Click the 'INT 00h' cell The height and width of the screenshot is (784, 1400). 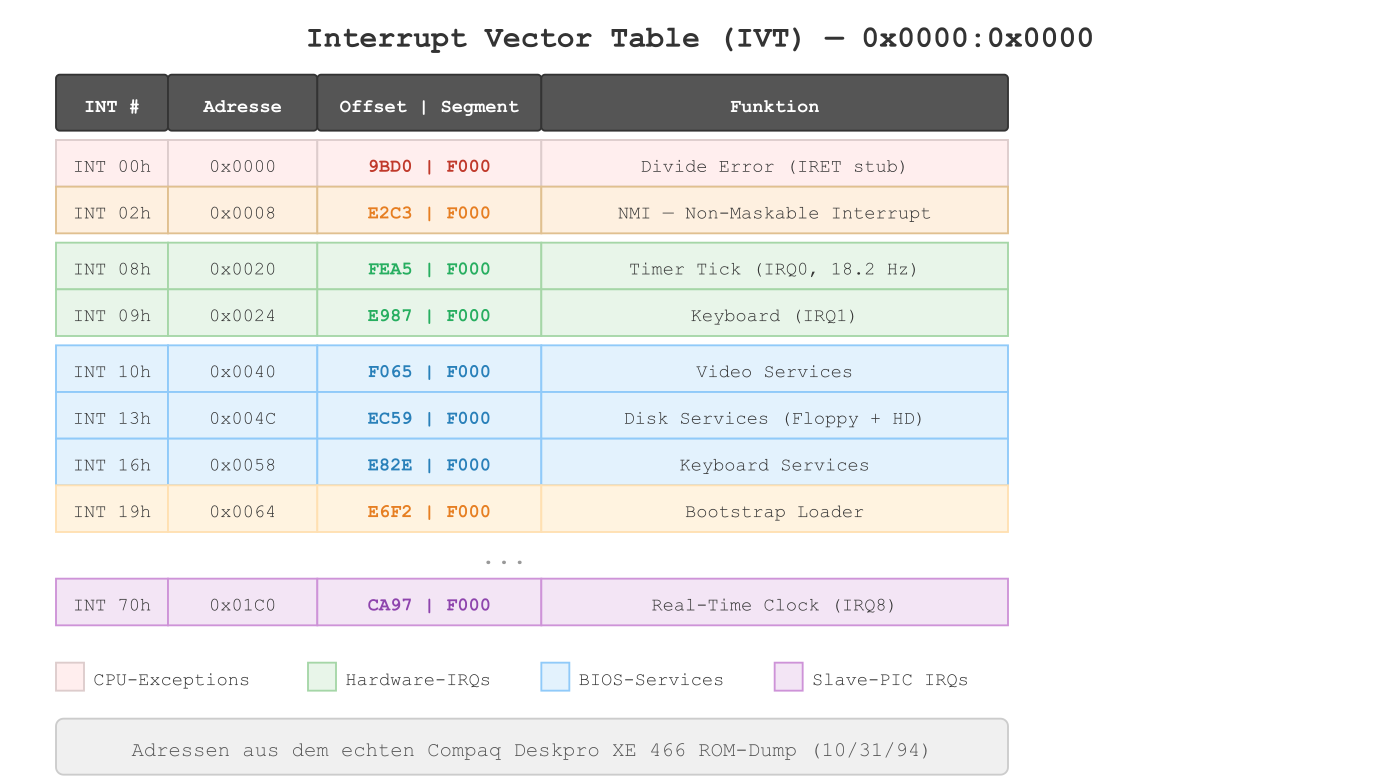coord(112,163)
